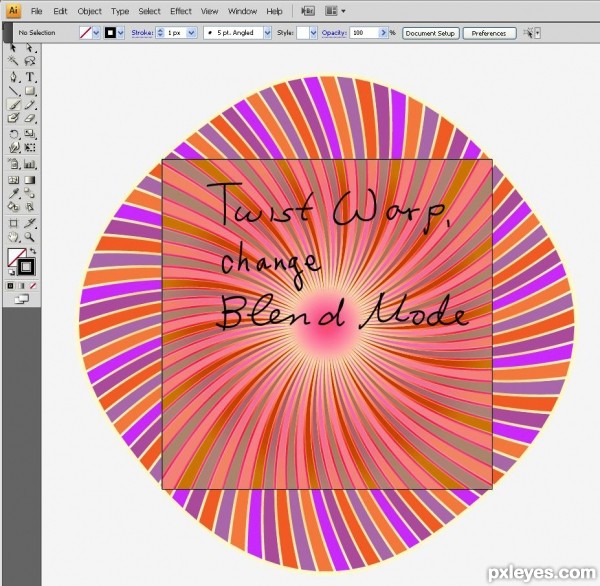600x586 pixels.
Task: Open the Style dropdown
Action: [x=313, y=33]
